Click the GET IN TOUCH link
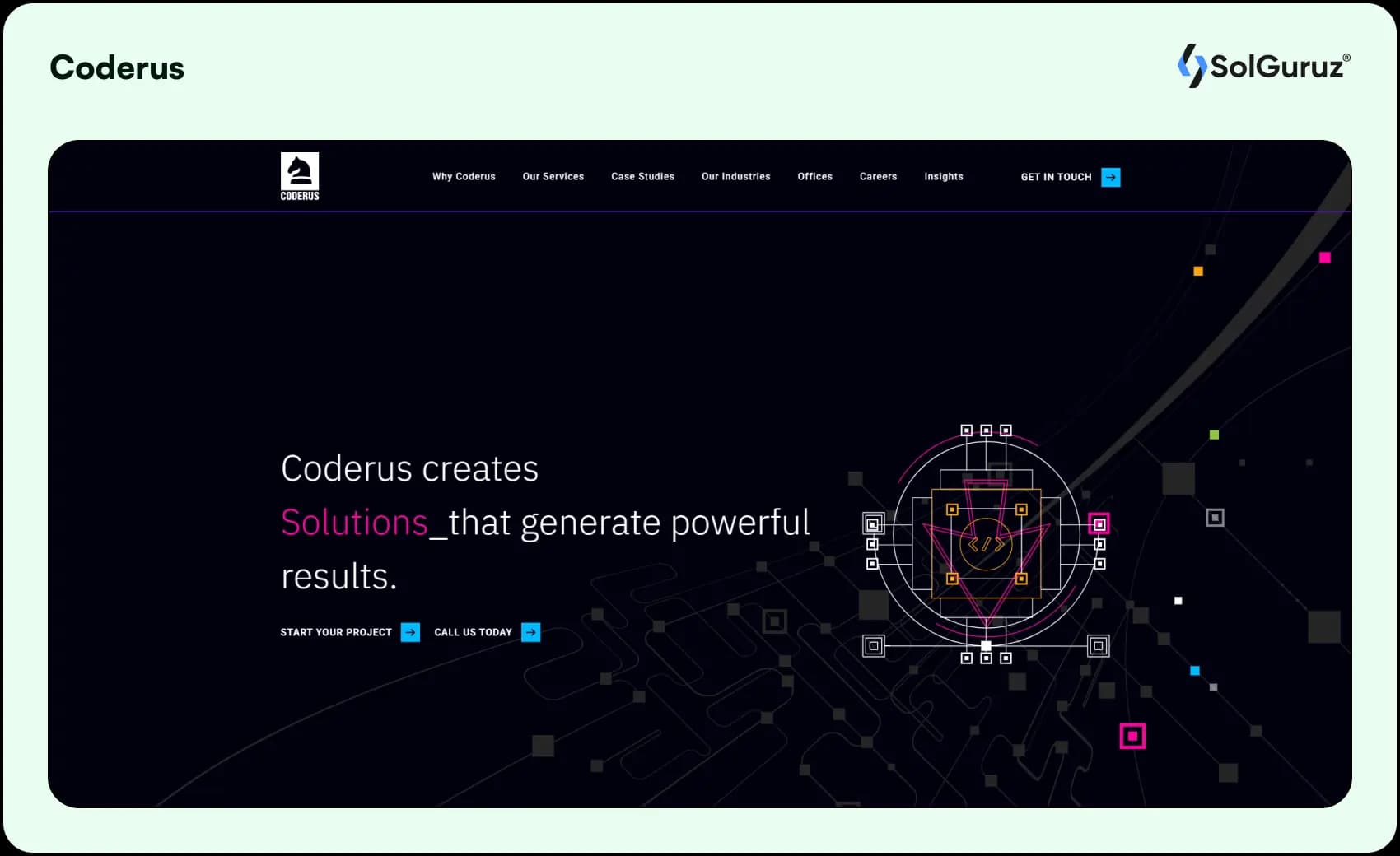 coord(1057,177)
